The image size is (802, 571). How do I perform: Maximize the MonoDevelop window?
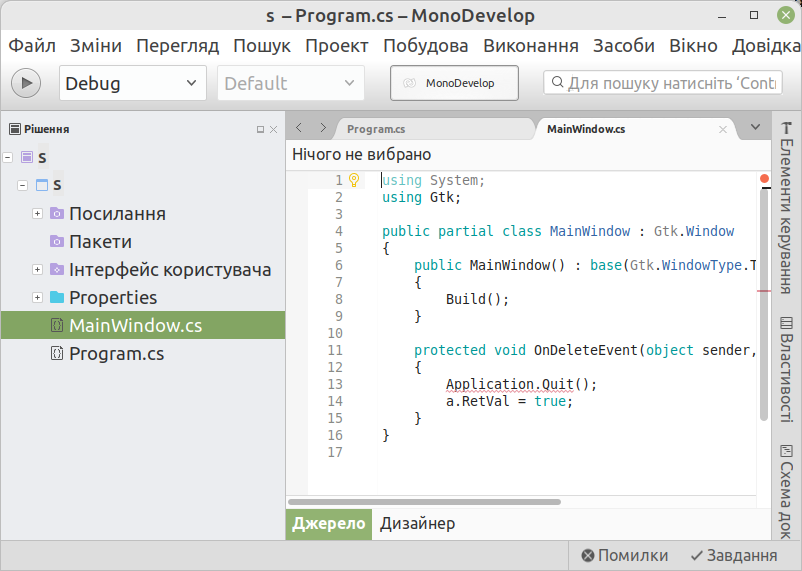(x=754, y=15)
